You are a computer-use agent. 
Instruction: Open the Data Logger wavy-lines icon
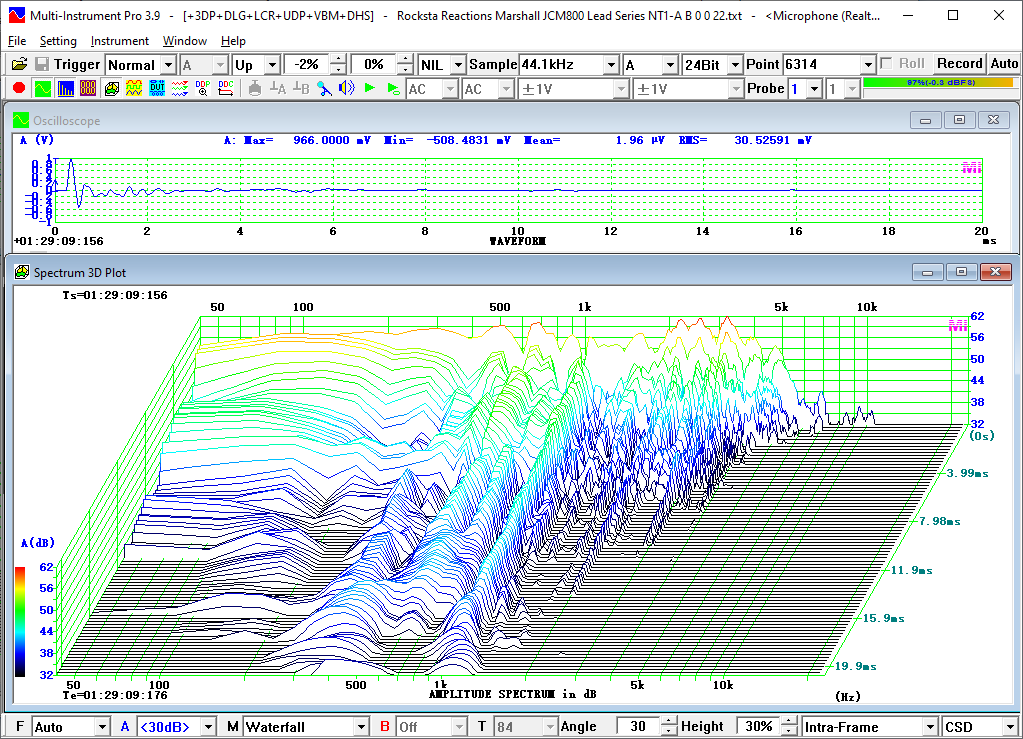point(180,88)
